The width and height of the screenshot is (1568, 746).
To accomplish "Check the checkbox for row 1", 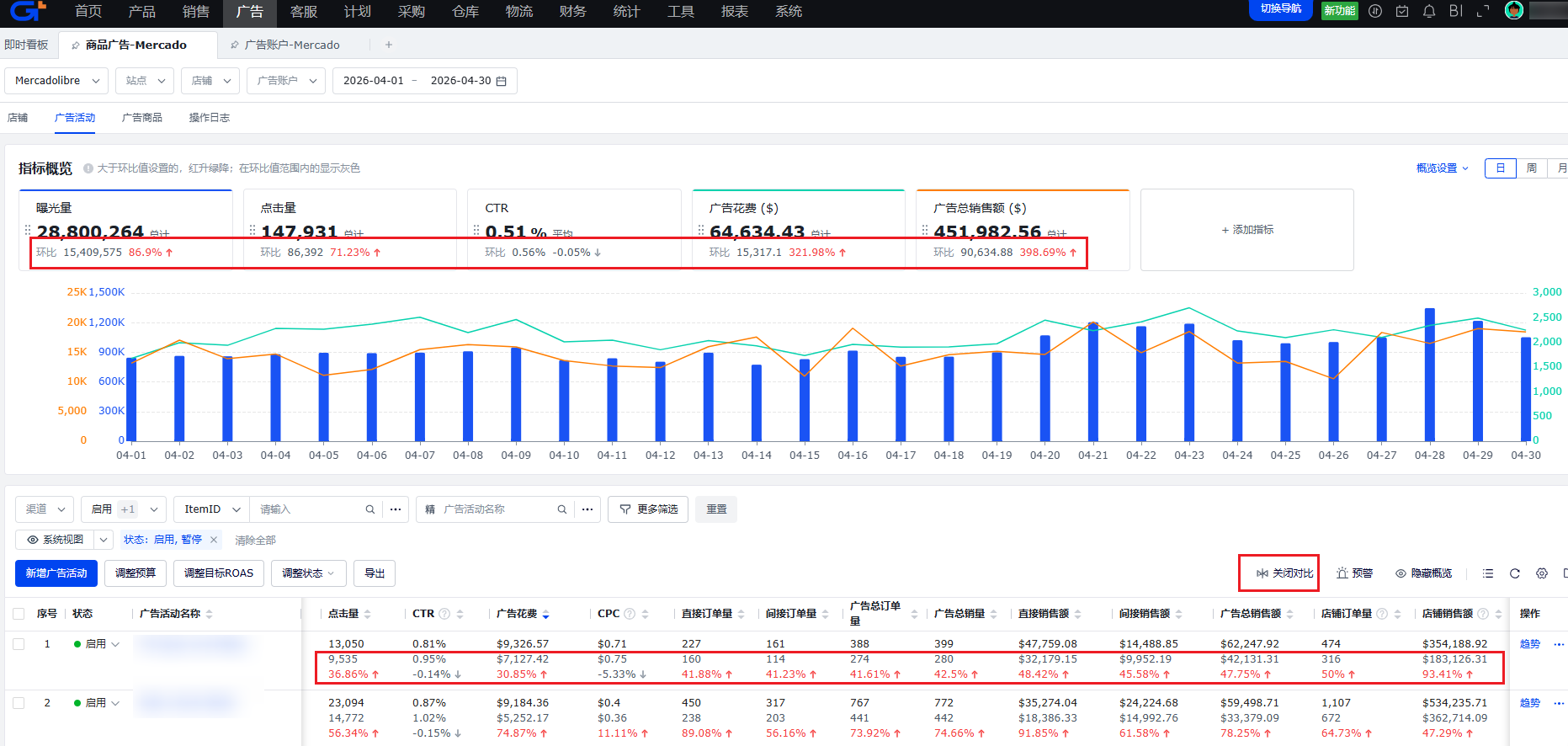I will click(19, 644).
